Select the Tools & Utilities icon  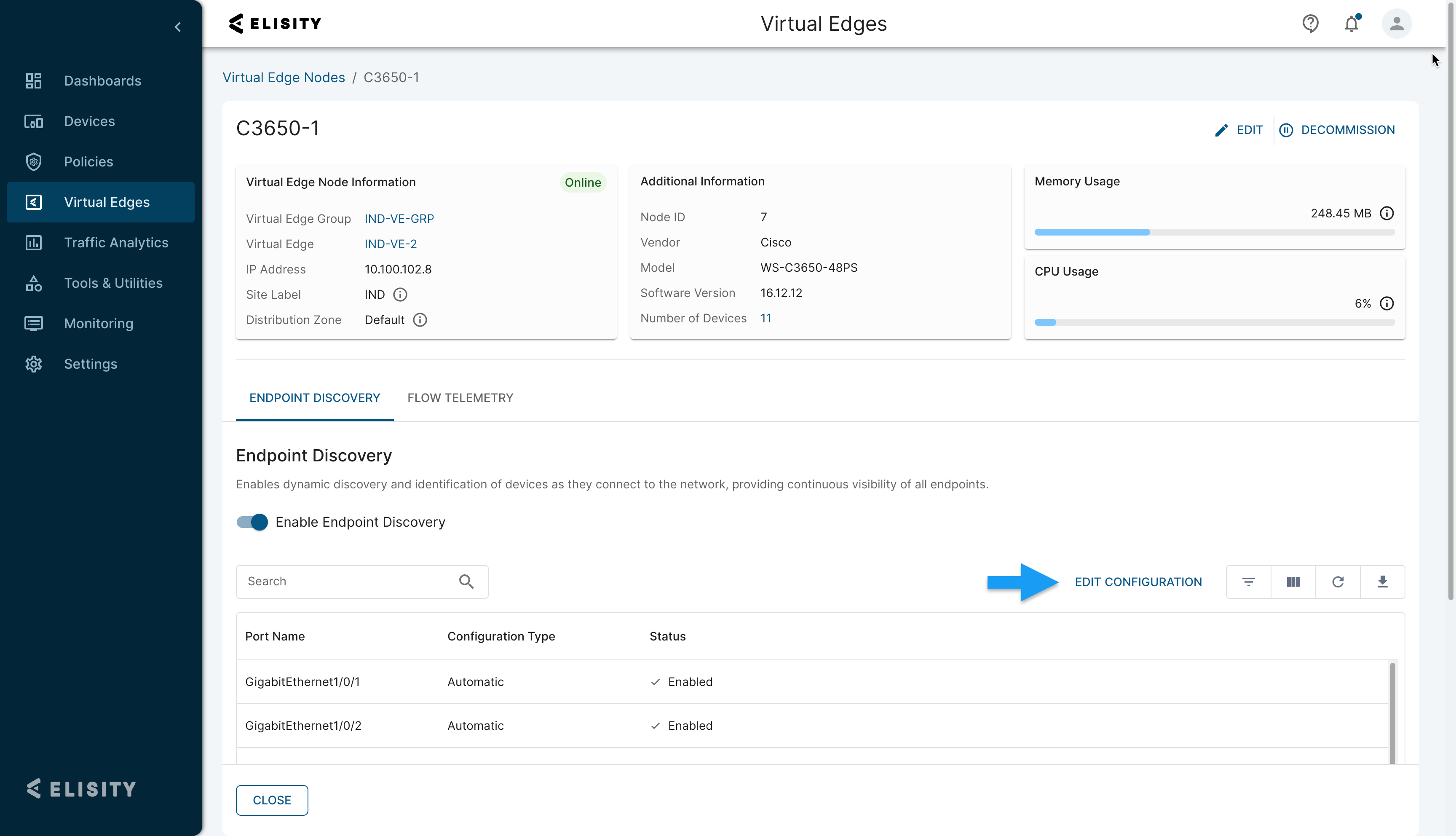coord(33,282)
